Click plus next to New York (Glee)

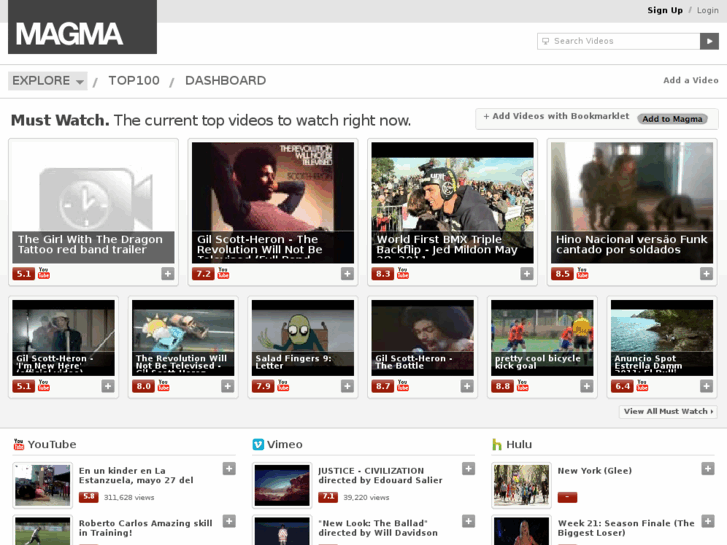[x=708, y=469]
